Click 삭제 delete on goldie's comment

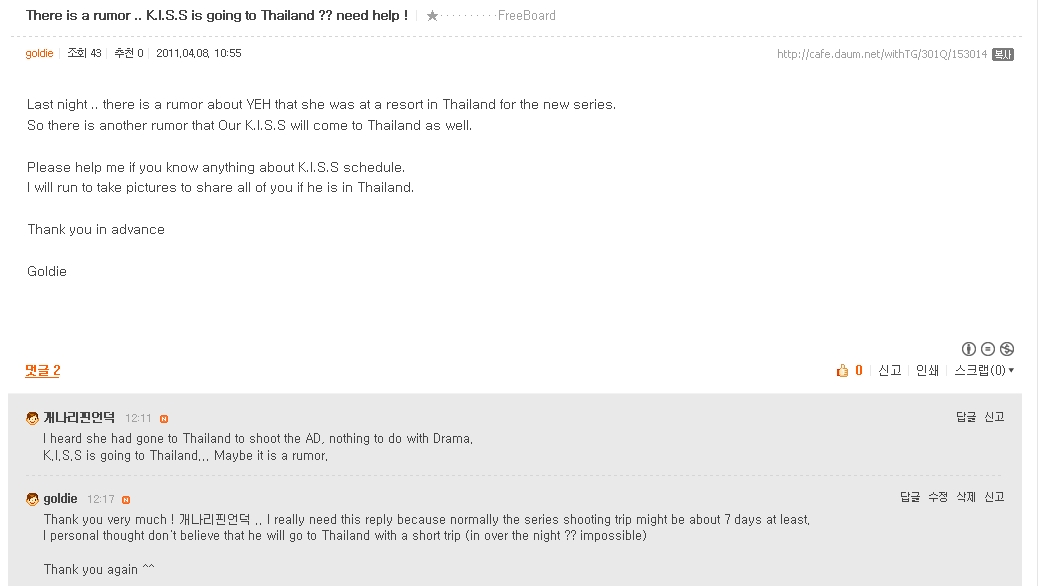[966, 497]
